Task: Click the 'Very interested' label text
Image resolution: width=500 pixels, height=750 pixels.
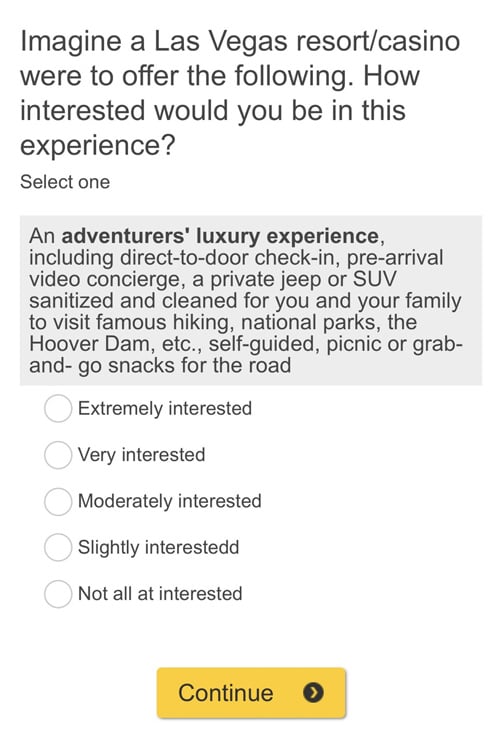Action: click(x=141, y=455)
